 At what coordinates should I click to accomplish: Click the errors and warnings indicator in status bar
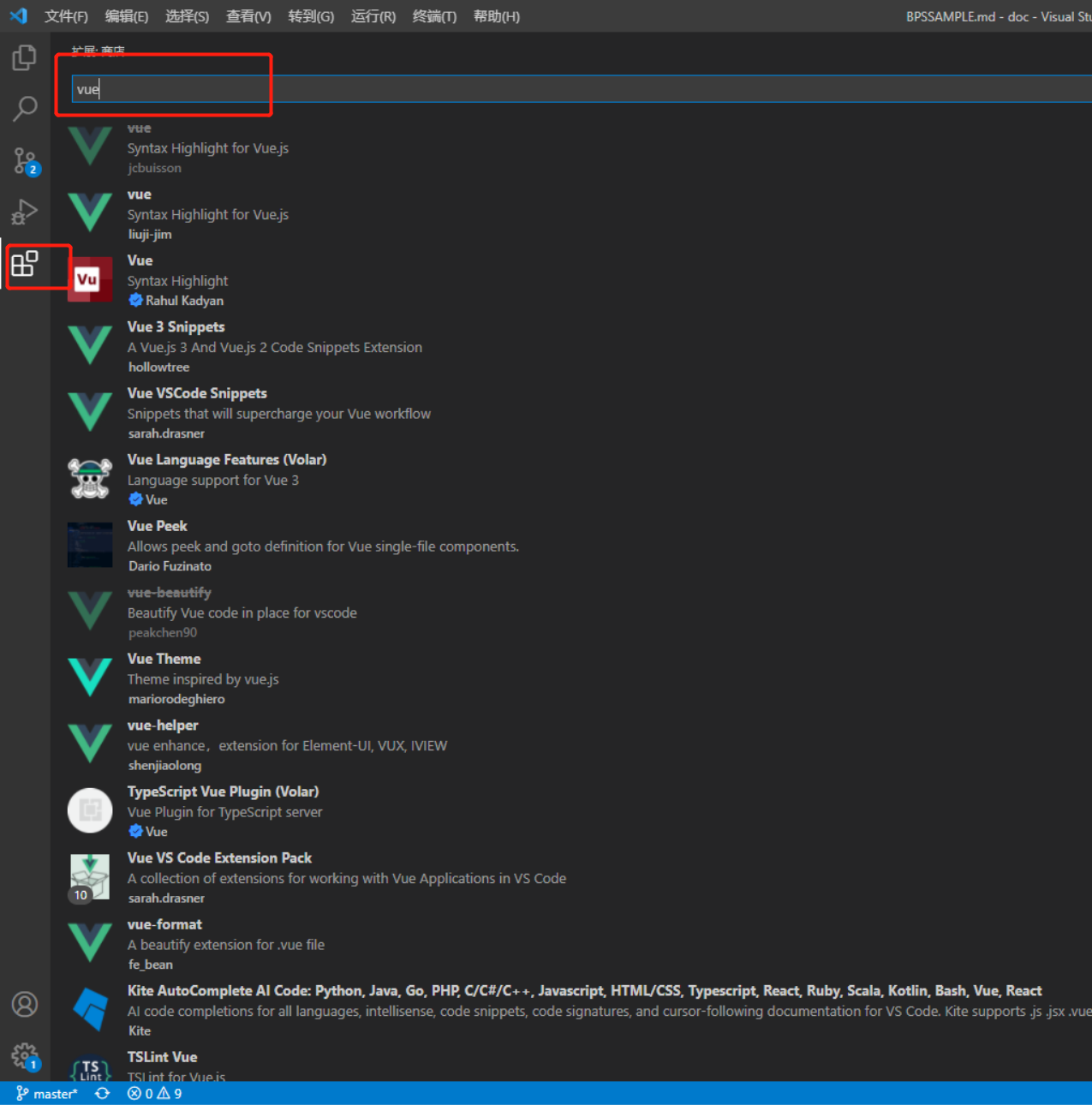click(154, 1093)
